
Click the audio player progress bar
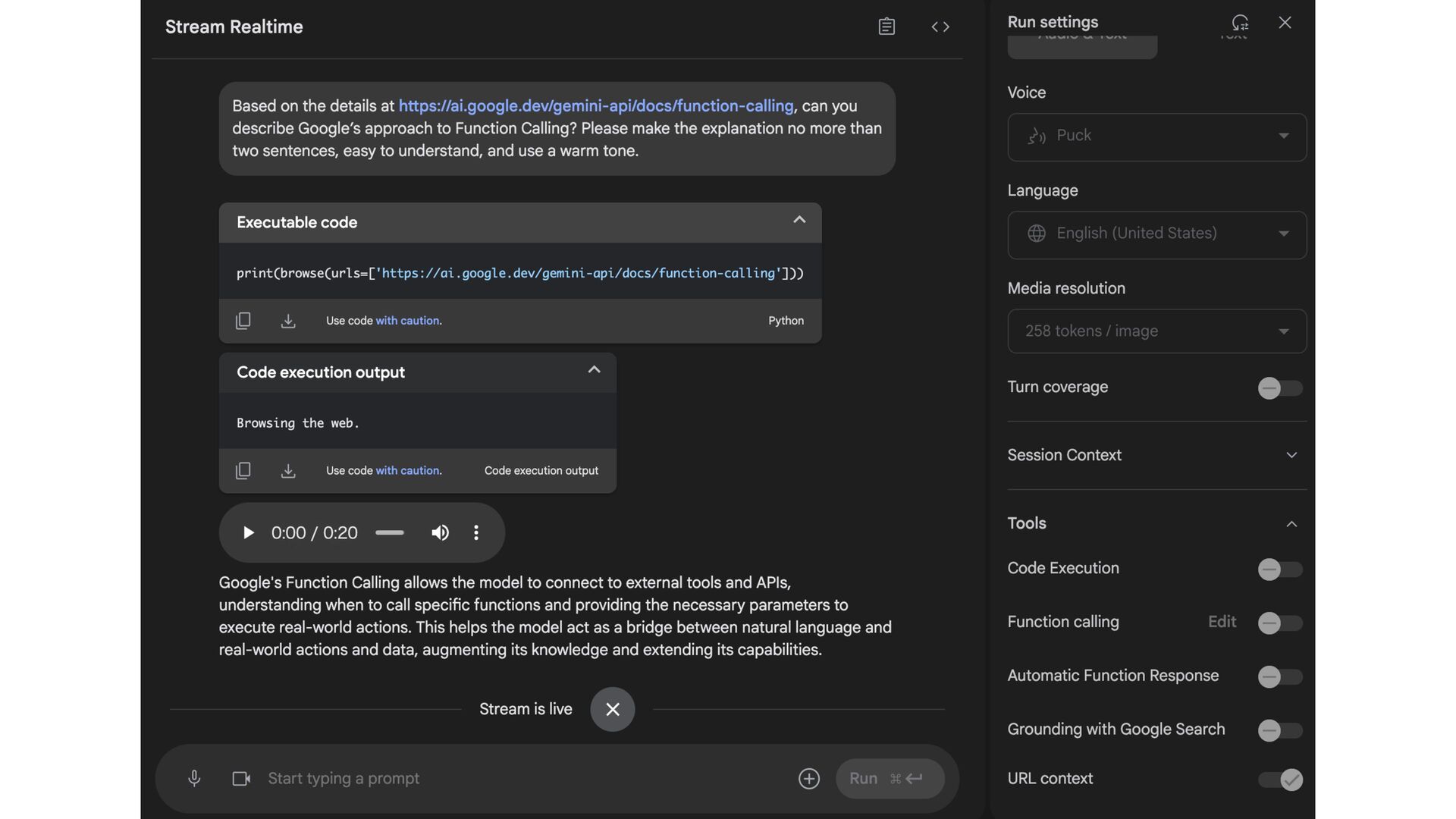pyautogui.click(x=390, y=532)
